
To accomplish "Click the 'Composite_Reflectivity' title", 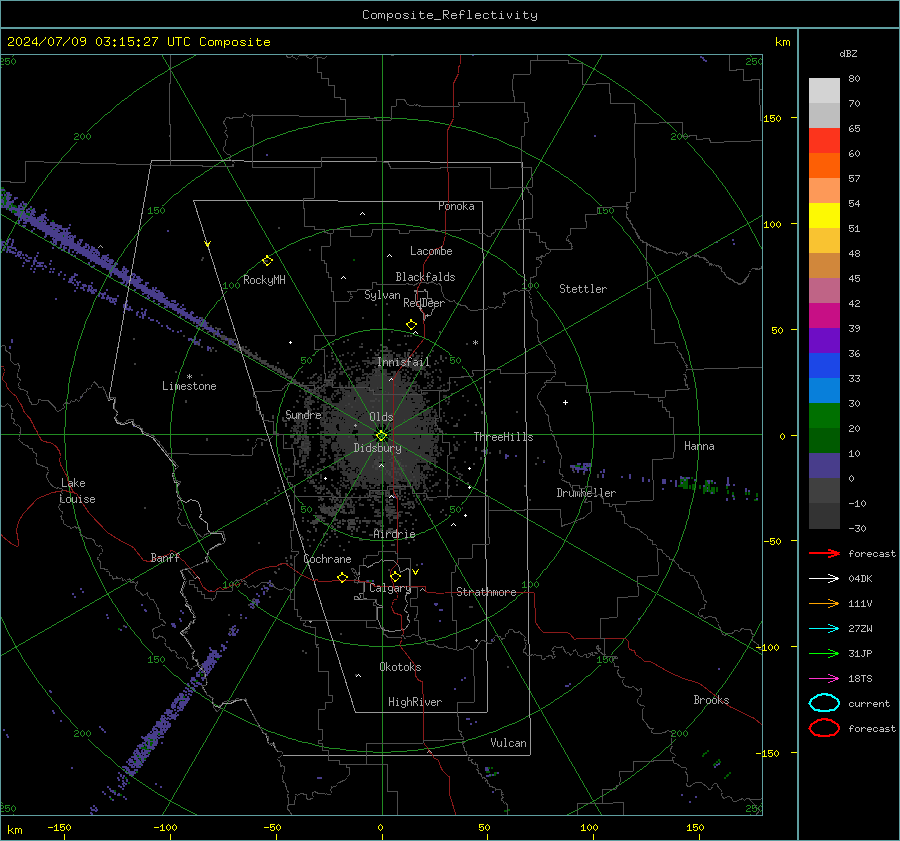I will (x=450, y=15).
